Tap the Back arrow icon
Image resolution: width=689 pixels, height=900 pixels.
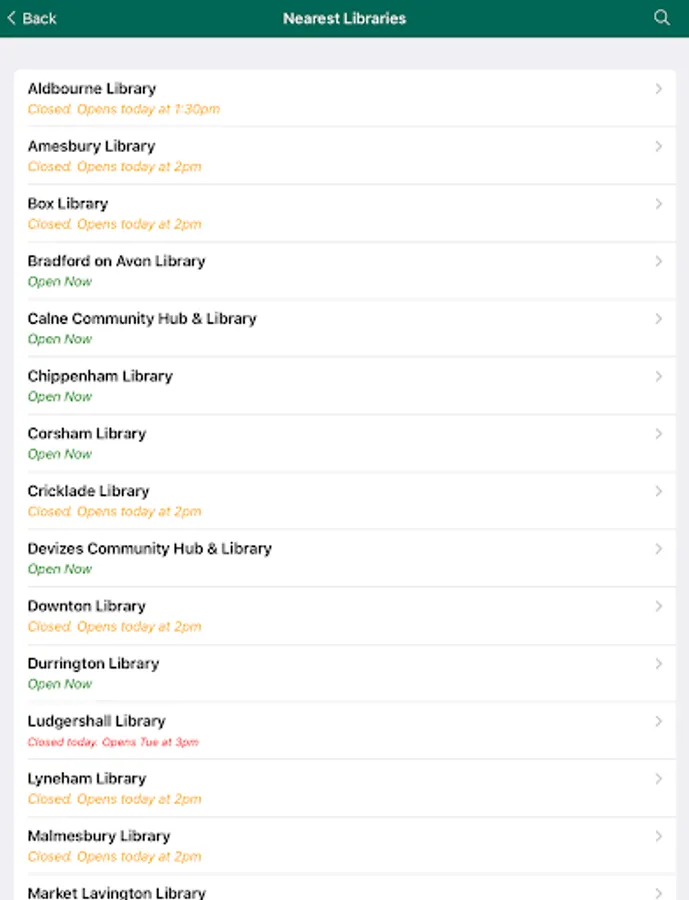coord(11,18)
